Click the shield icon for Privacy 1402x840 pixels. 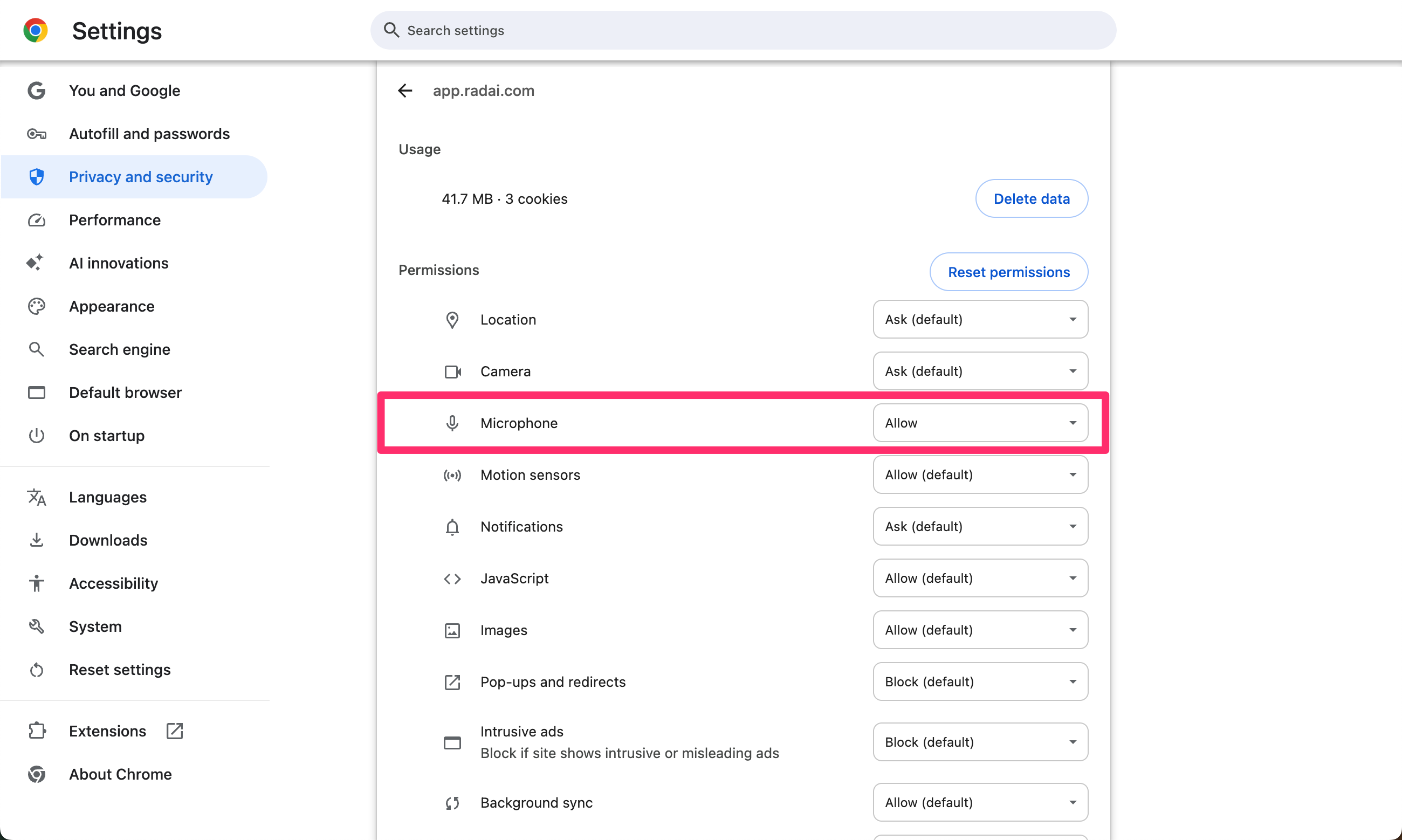pos(37,177)
